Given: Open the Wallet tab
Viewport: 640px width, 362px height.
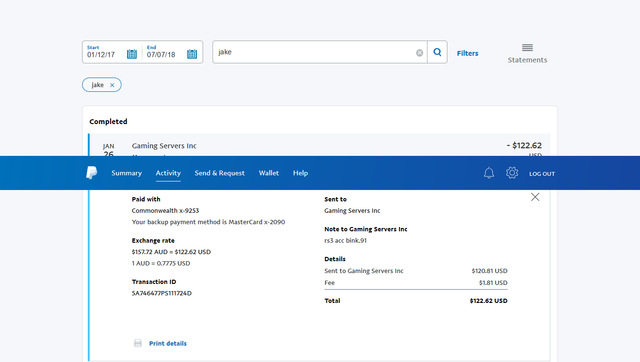Looking at the screenshot, I should [269, 173].
